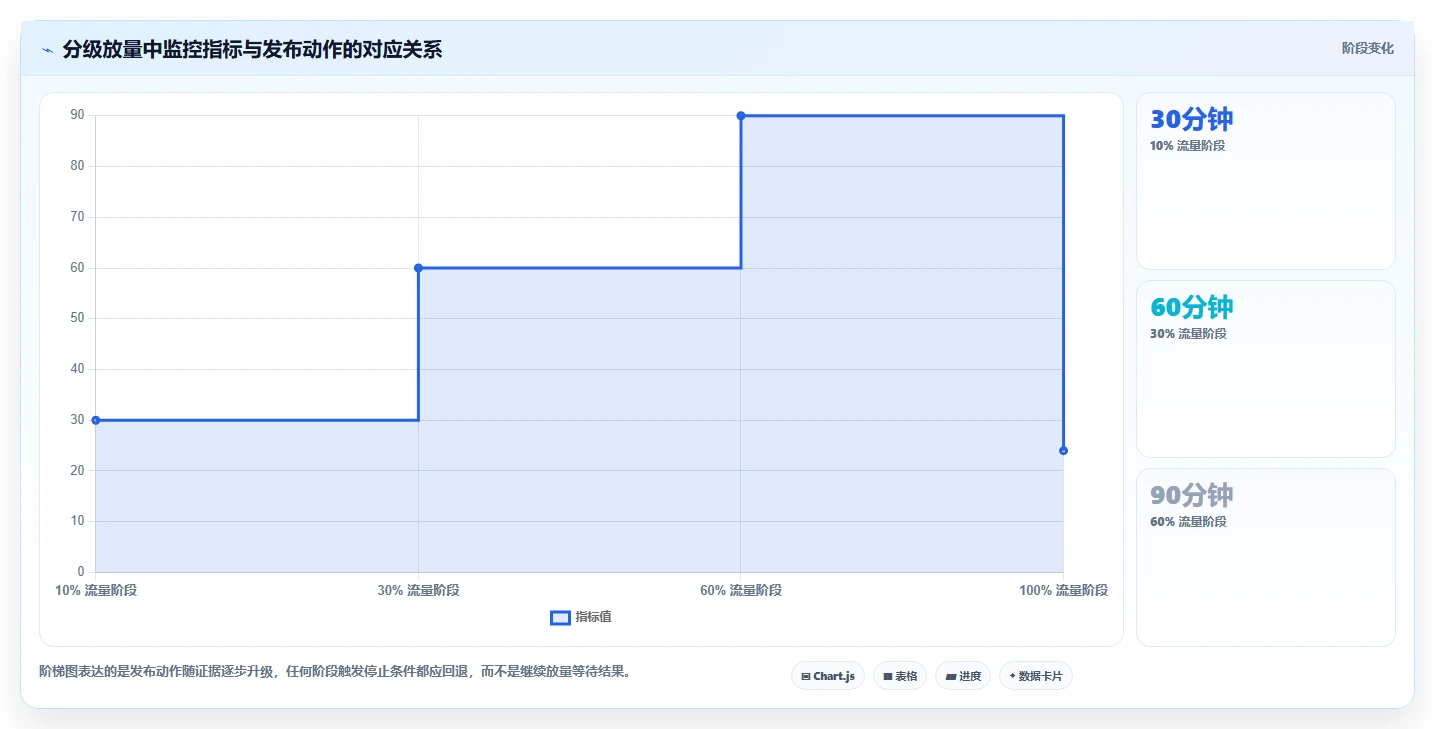Image resolution: width=1435 pixels, height=729 pixels.
Task: Open the 90分钟 stage card
Action: point(1265,557)
